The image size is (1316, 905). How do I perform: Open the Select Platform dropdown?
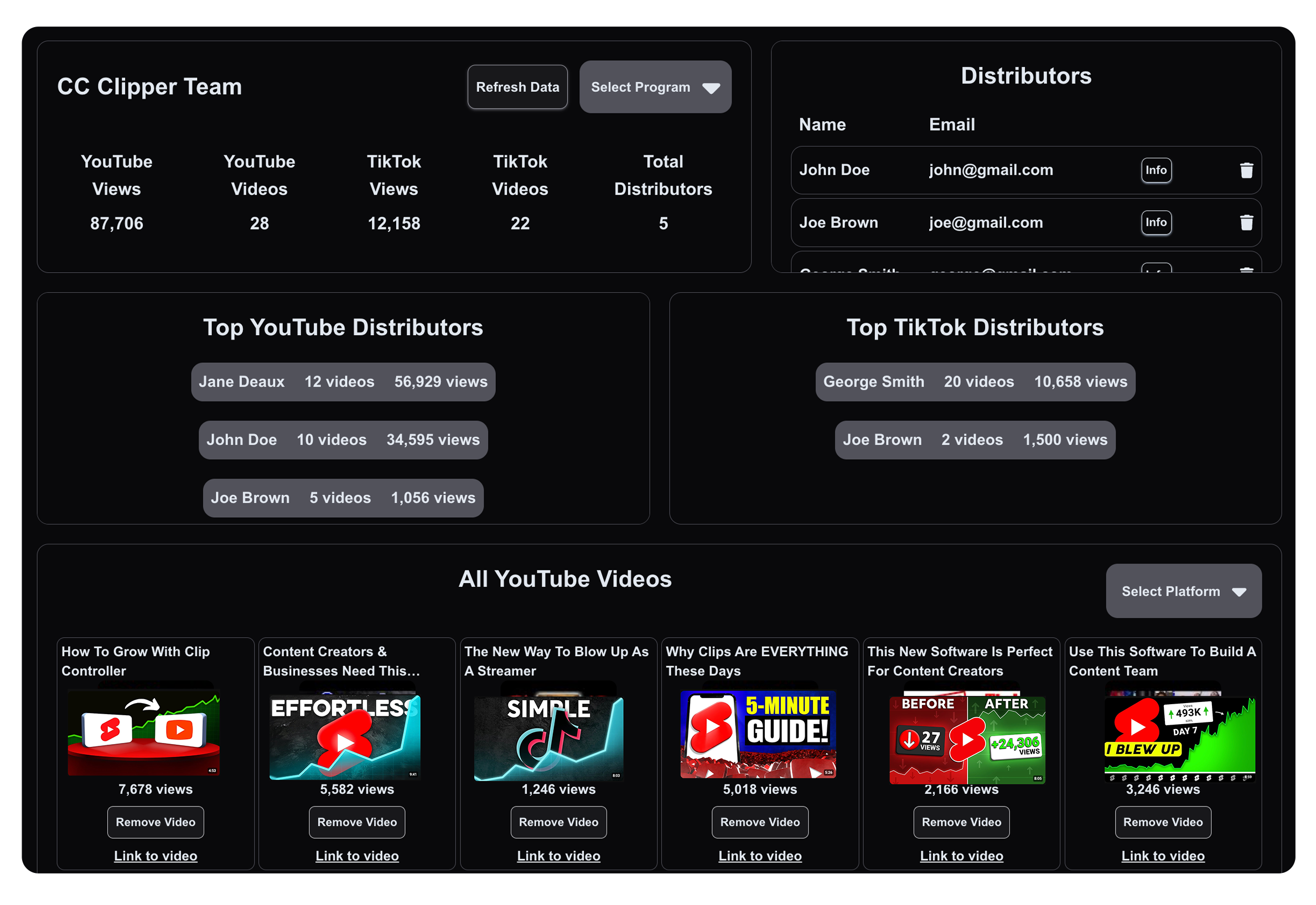[x=1185, y=590]
